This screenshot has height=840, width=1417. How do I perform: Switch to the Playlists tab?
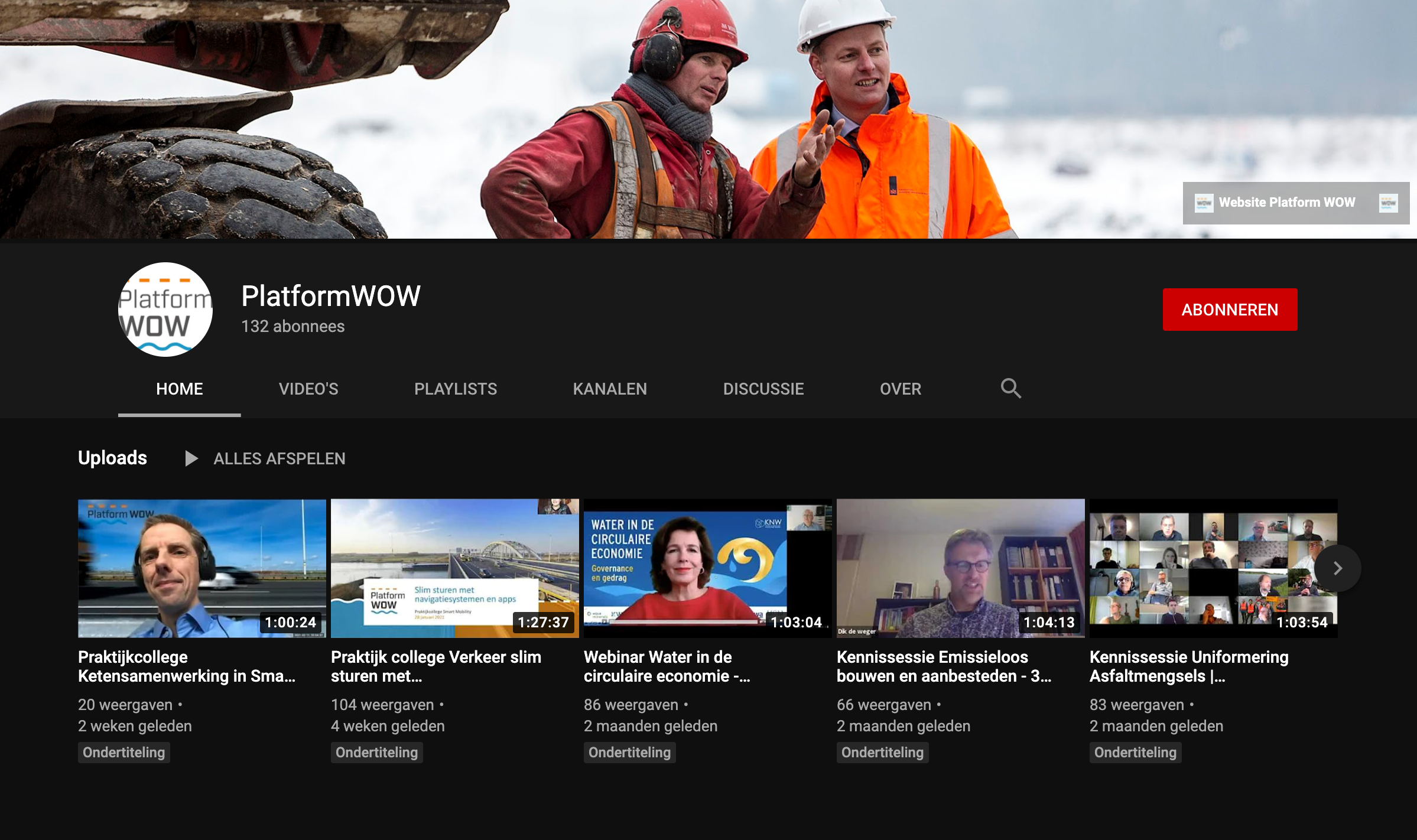(x=455, y=389)
